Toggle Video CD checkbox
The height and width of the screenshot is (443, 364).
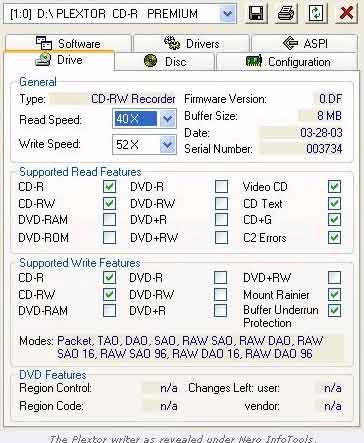(334, 187)
